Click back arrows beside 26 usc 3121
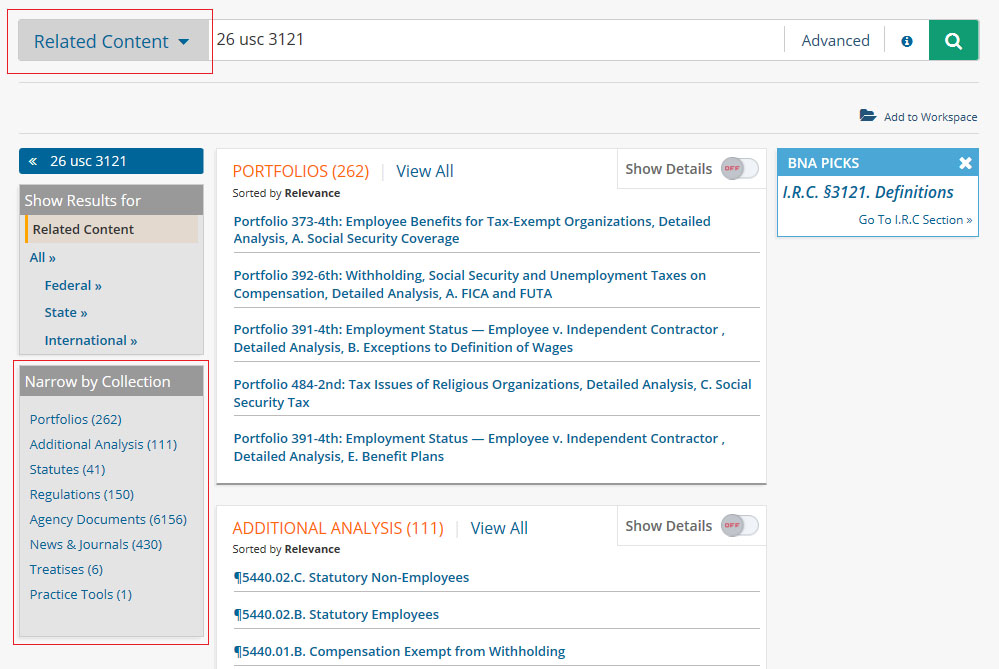This screenshot has height=669, width=999. [33, 161]
